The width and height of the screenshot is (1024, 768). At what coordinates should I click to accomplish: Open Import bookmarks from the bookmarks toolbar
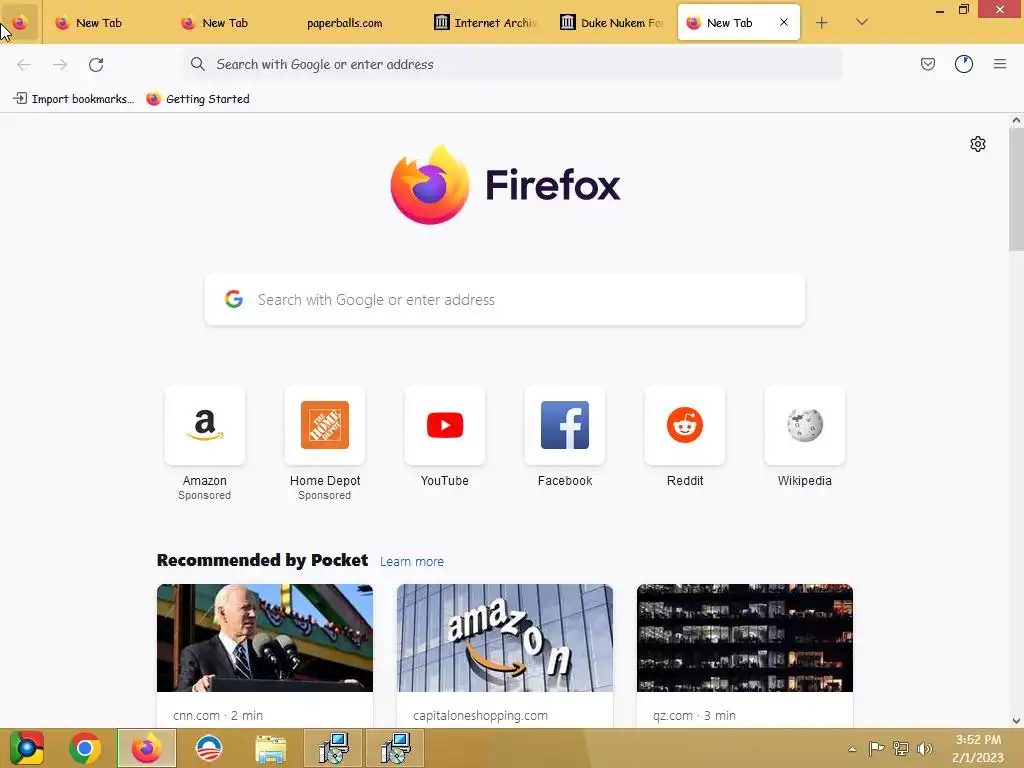coord(73,99)
